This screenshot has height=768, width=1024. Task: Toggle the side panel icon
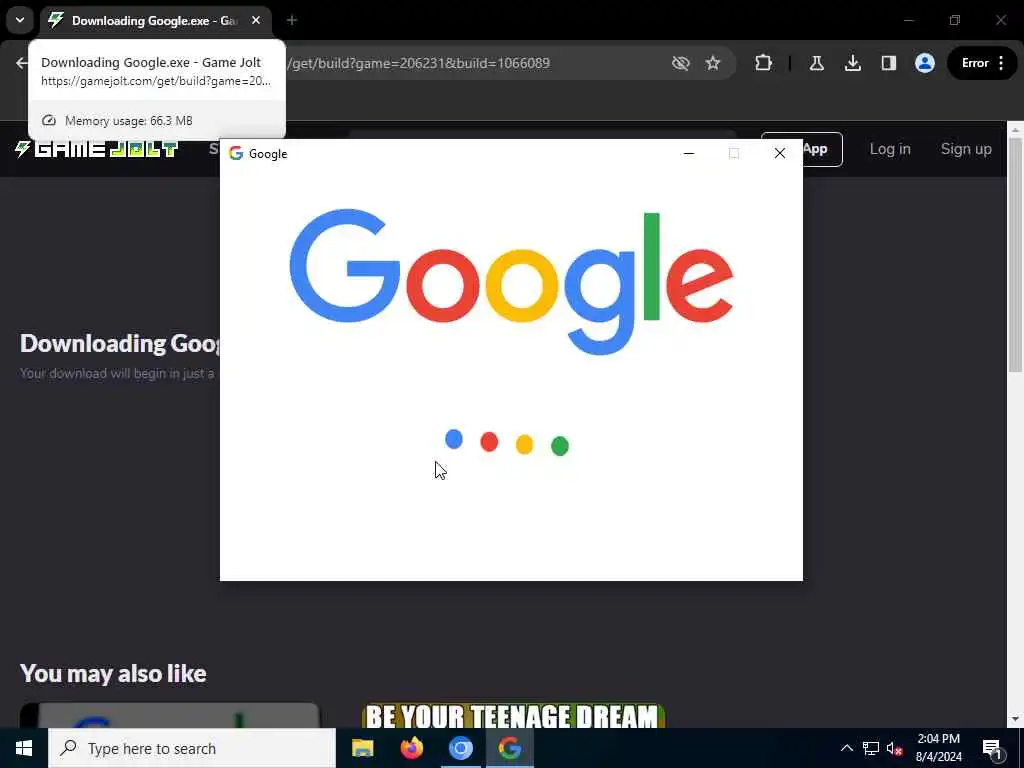click(888, 63)
